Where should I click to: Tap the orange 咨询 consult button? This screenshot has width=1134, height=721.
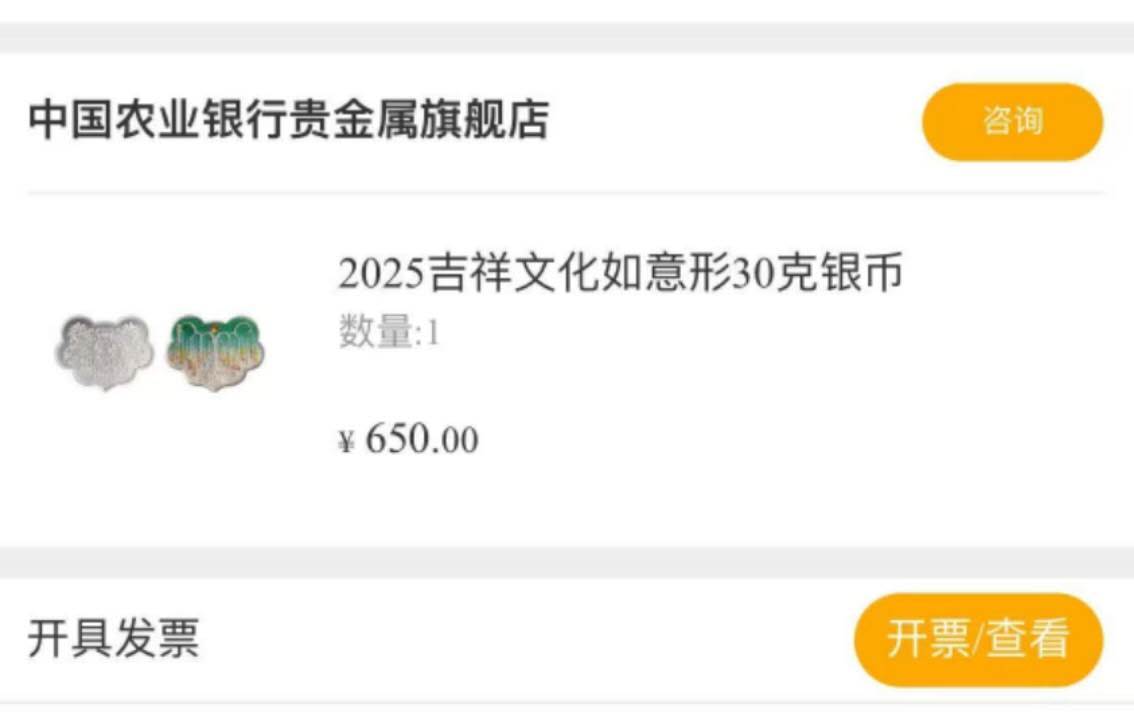pyautogui.click(x=1012, y=121)
